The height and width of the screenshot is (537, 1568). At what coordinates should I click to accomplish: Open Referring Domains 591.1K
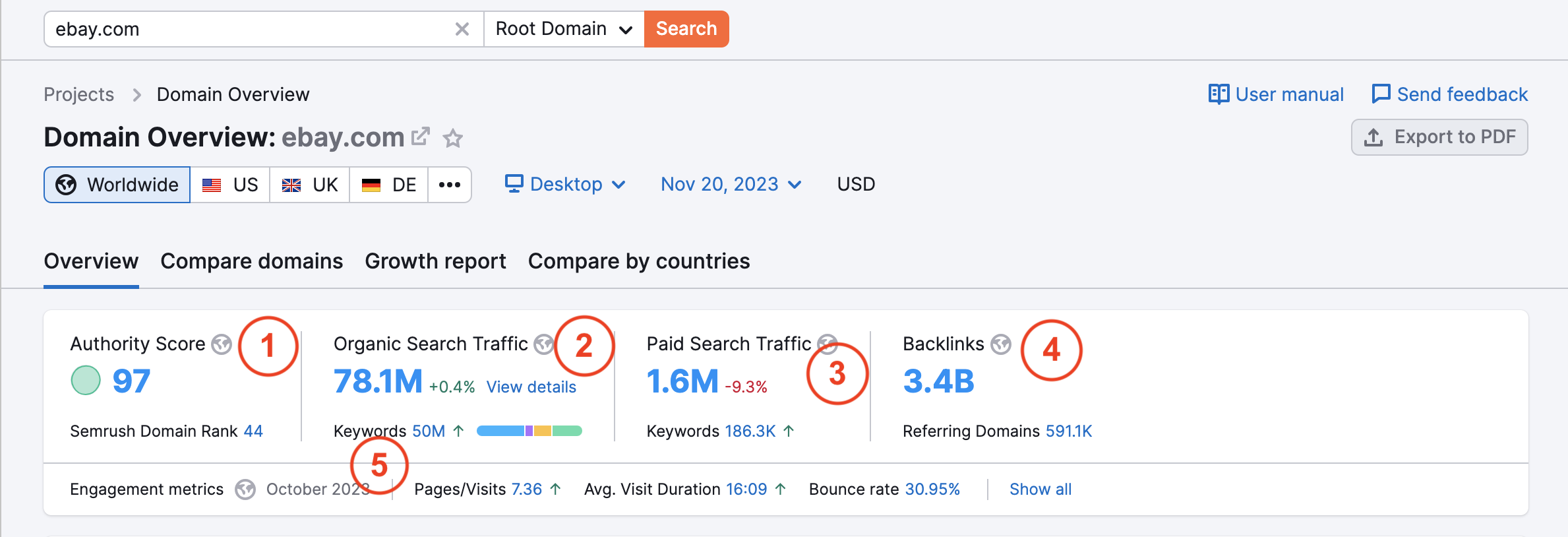click(x=1069, y=431)
